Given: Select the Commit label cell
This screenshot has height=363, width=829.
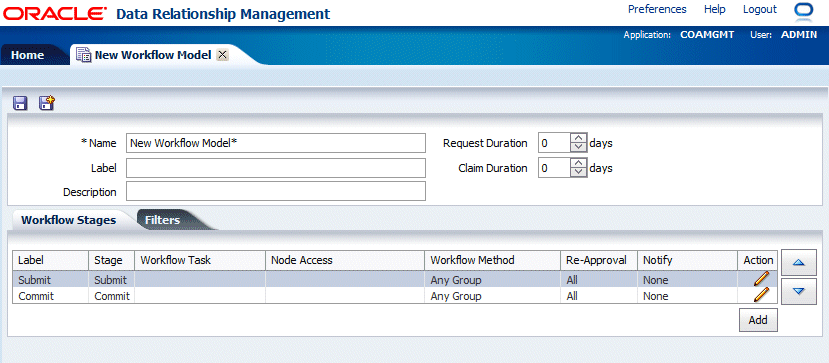Looking at the screenshot, I should pos(50,296).
